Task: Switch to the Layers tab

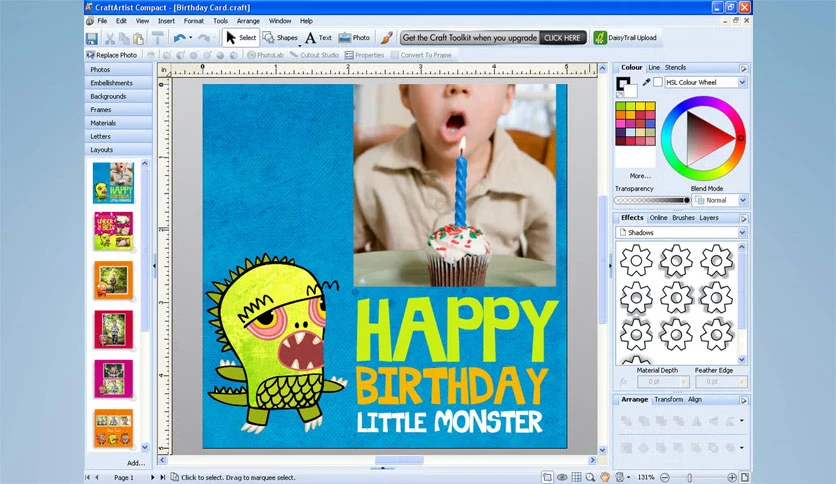Action: coord(709,218)
